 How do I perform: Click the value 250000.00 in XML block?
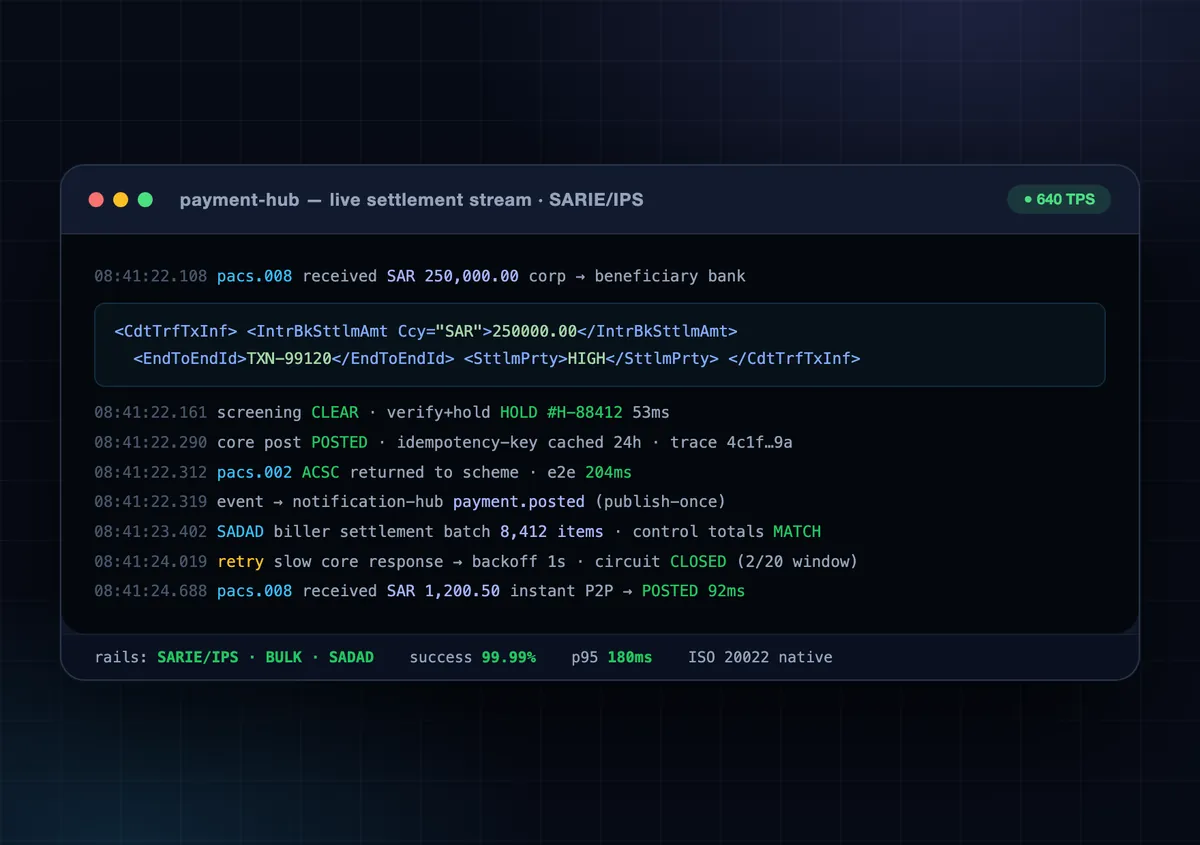pos(535,331)
